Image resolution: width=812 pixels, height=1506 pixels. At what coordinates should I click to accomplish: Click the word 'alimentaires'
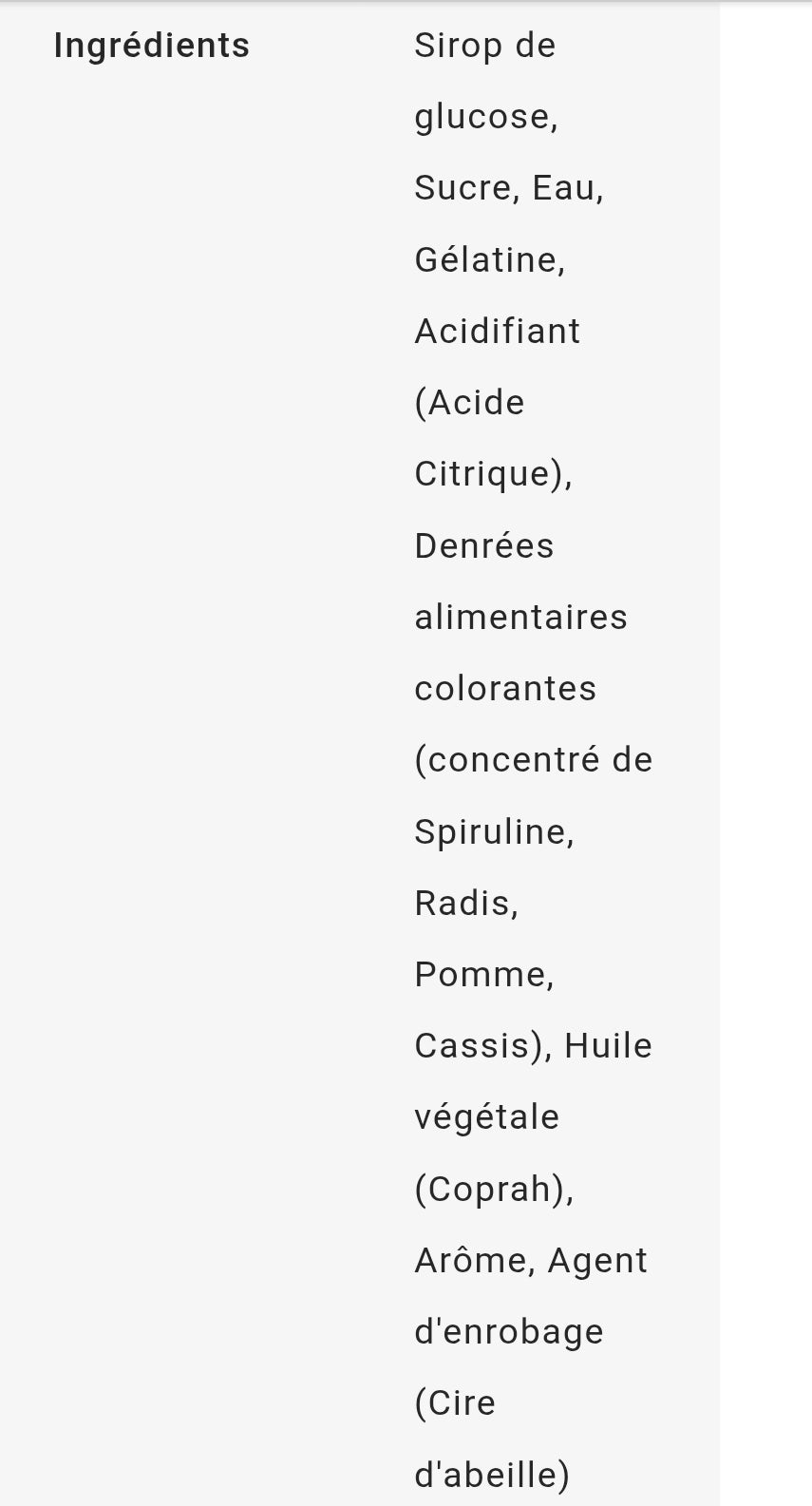pos(520,618)
